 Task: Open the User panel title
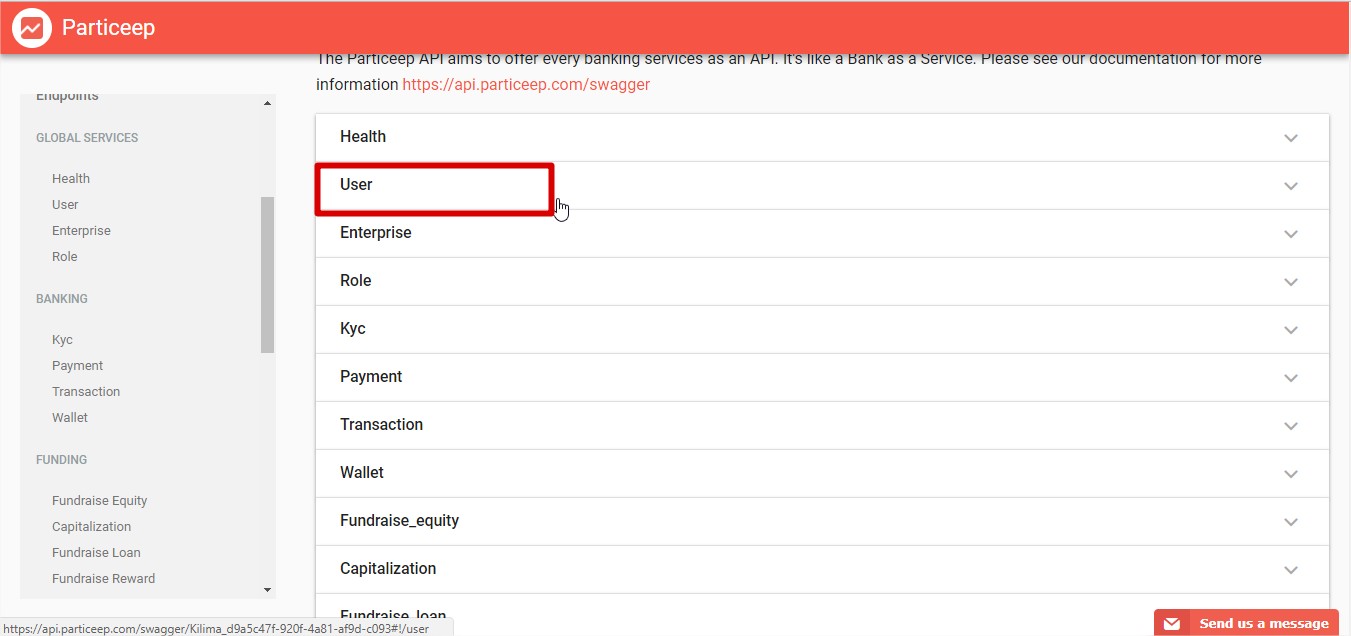pyautogui.click(x=356, y=184)
